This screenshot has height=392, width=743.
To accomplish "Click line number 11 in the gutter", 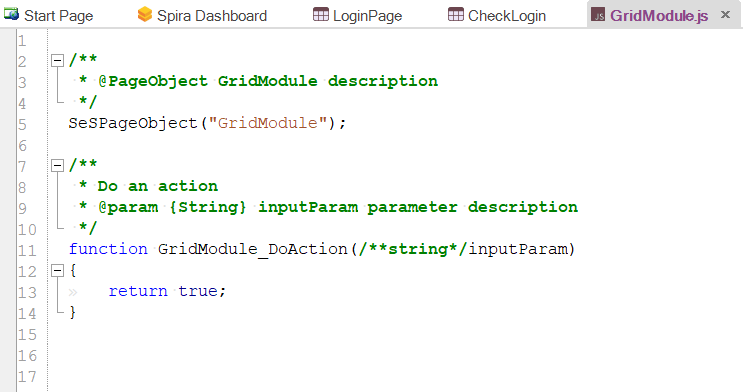I will click(x=27, y=250).
